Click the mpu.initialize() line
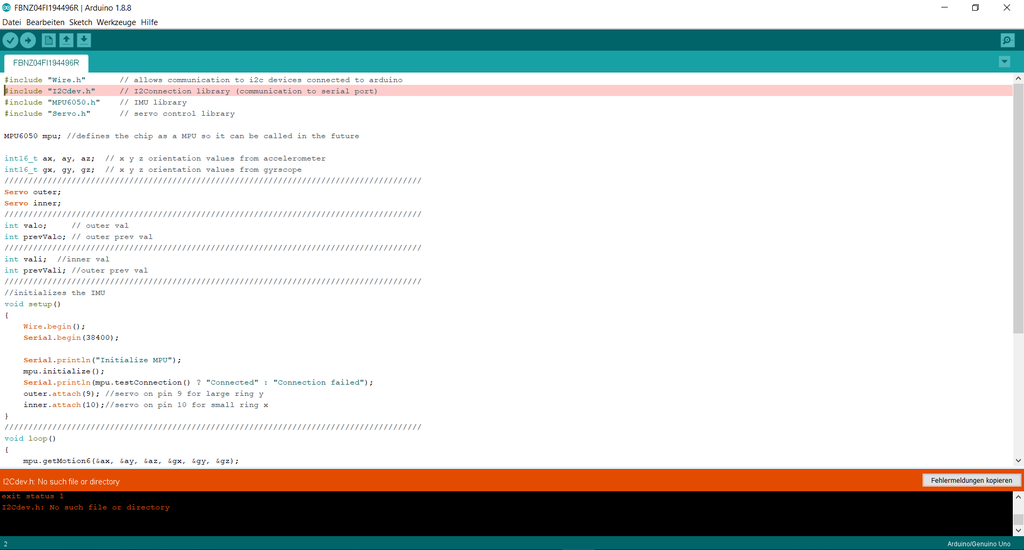This screenshot has width=1024, height=550. click(64, 372)
